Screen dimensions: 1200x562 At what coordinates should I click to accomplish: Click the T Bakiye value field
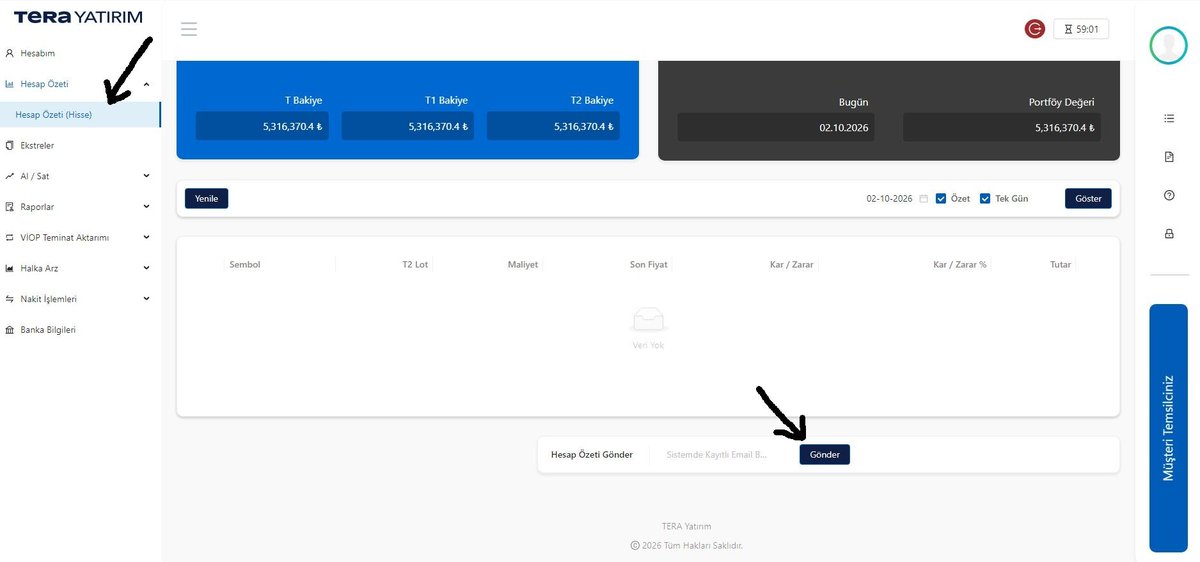263,126
